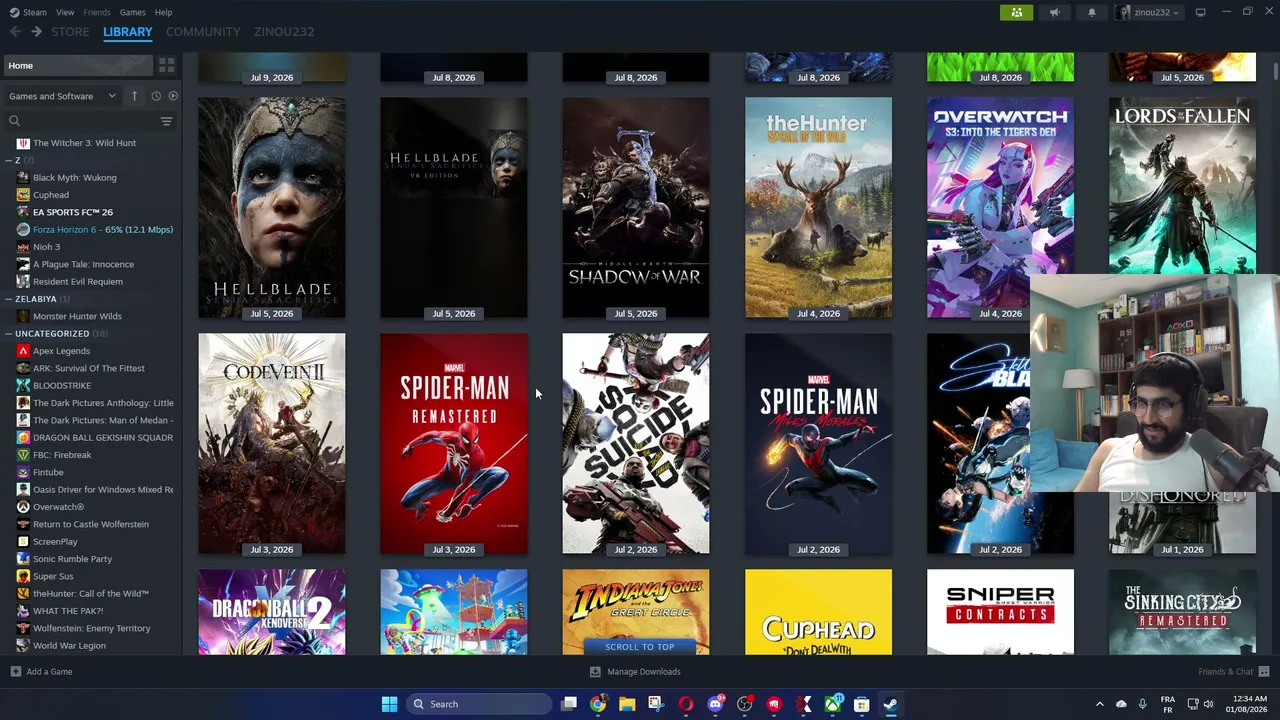Screen dimensions: 1280x720
Task: Open the zinou232 account dropdown
Action: [1148, 12]
